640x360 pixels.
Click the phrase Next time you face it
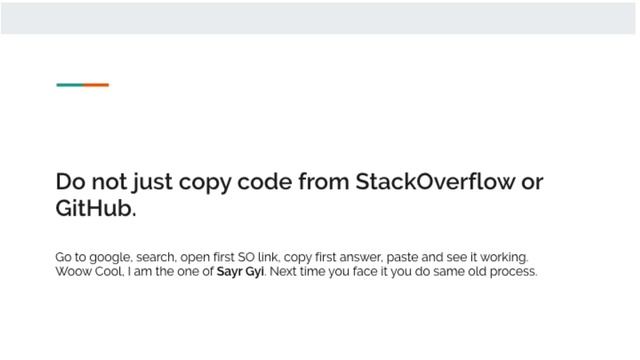328,271
